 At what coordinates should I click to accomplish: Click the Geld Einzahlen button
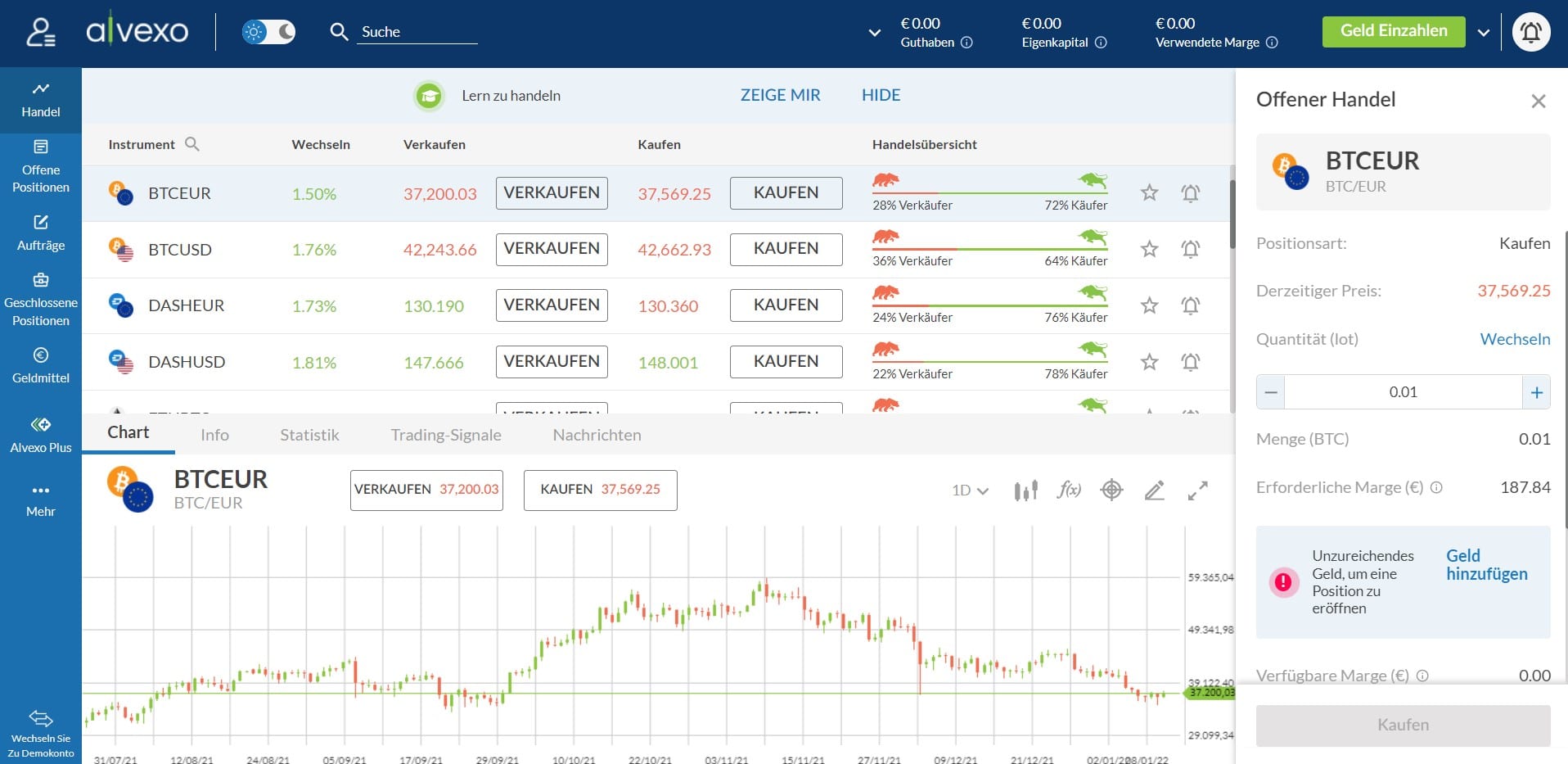coord(1394,31)
